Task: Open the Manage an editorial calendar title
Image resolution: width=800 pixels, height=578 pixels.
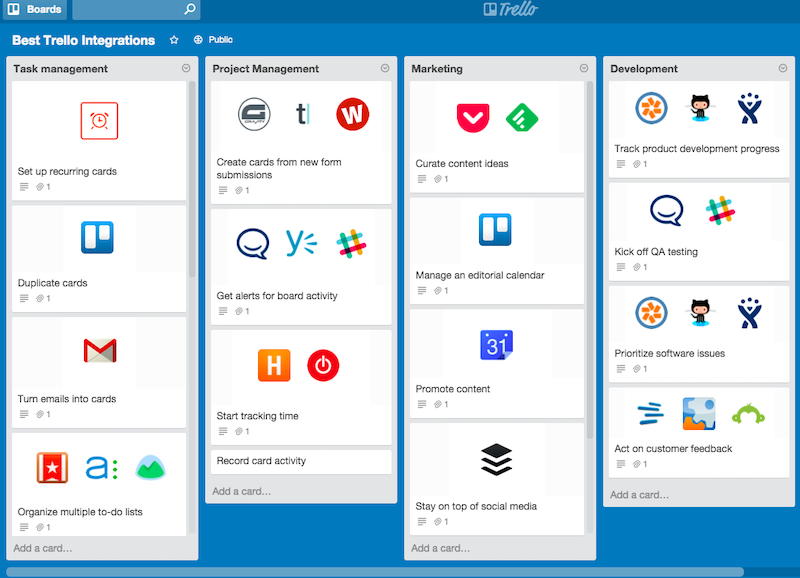Action: click(x=480, y=275)
